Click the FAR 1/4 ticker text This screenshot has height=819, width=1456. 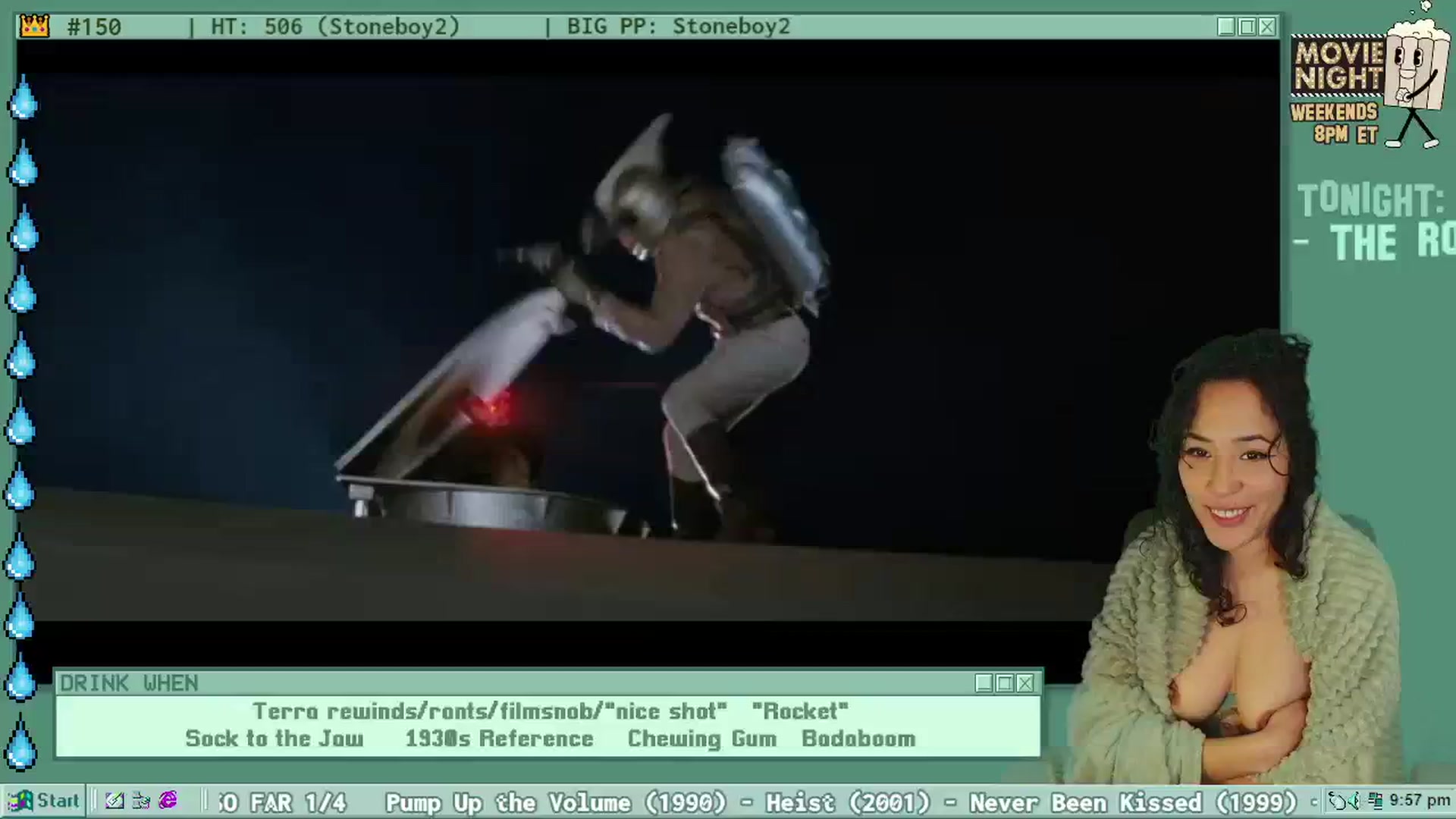point(298,802)
